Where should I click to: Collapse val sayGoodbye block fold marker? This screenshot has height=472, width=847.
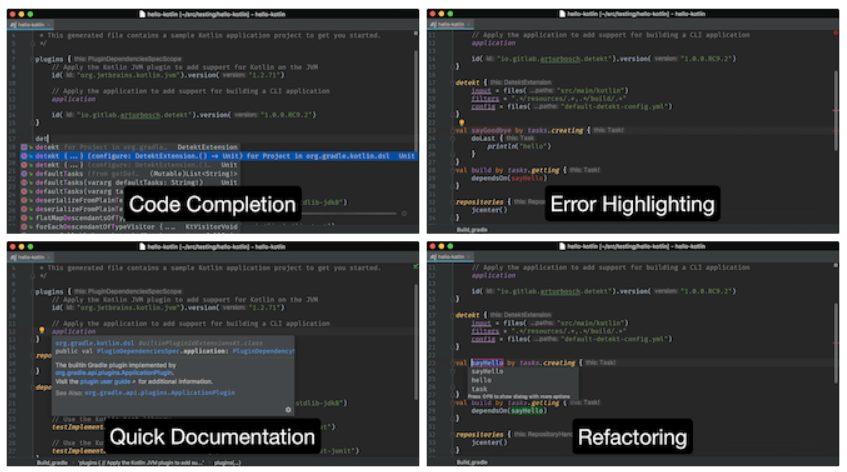[453, 131]
